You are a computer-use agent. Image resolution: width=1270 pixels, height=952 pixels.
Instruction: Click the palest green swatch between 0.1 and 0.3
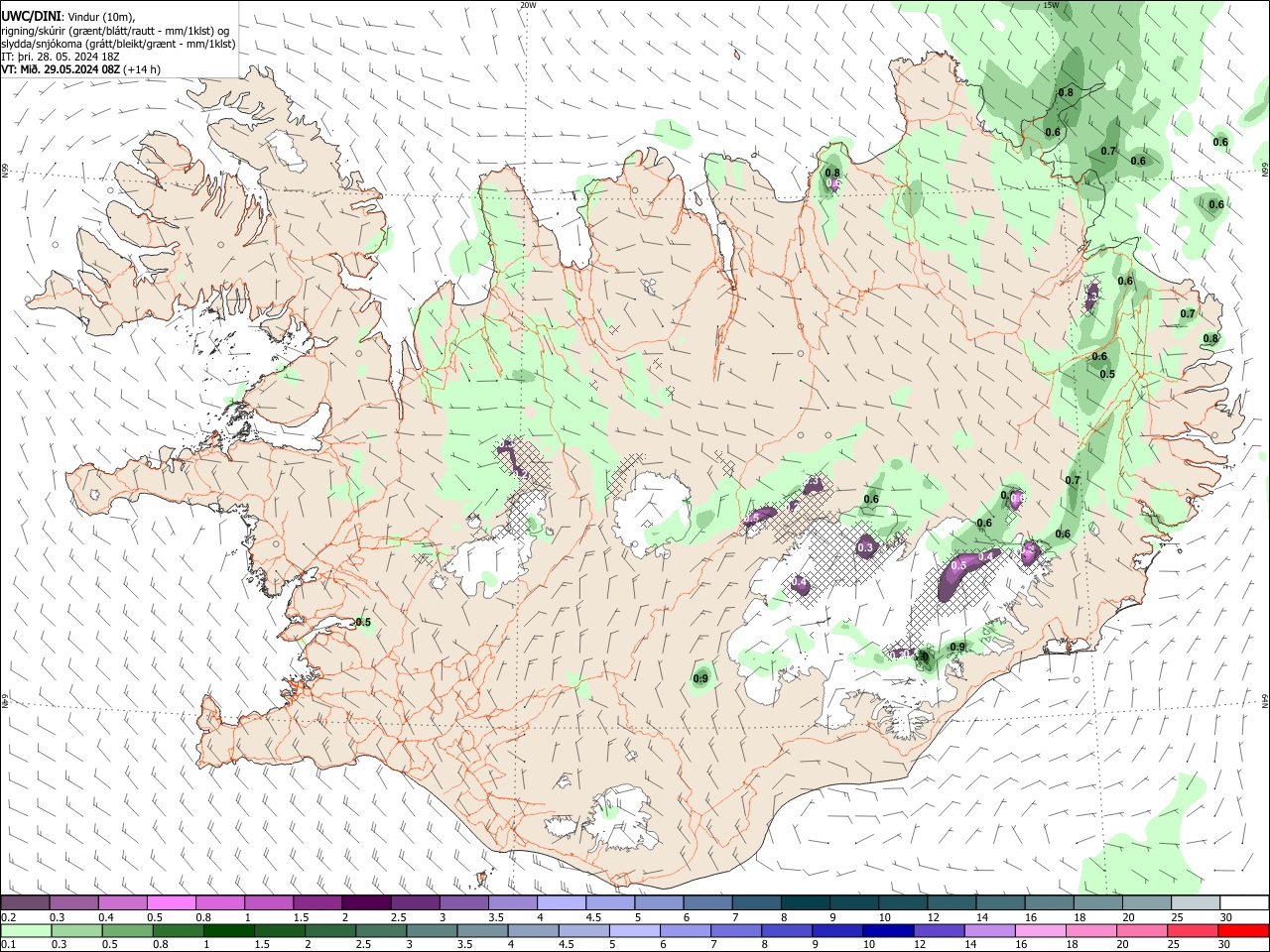click(x=26, y=930)
